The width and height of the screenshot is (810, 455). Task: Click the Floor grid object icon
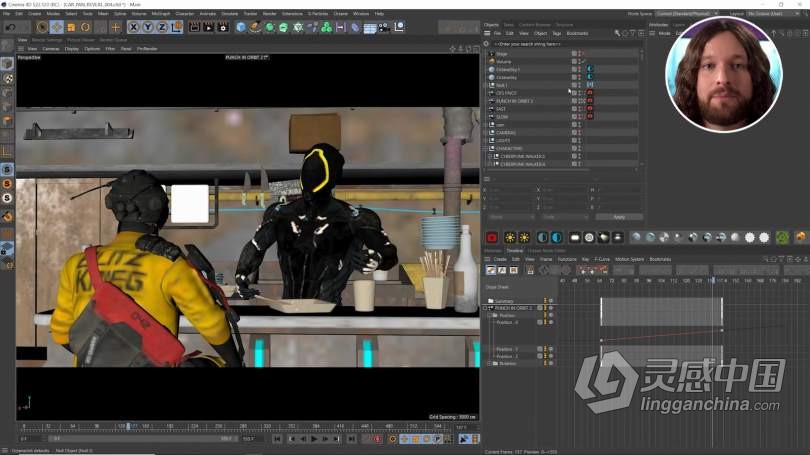coord(370,27)
